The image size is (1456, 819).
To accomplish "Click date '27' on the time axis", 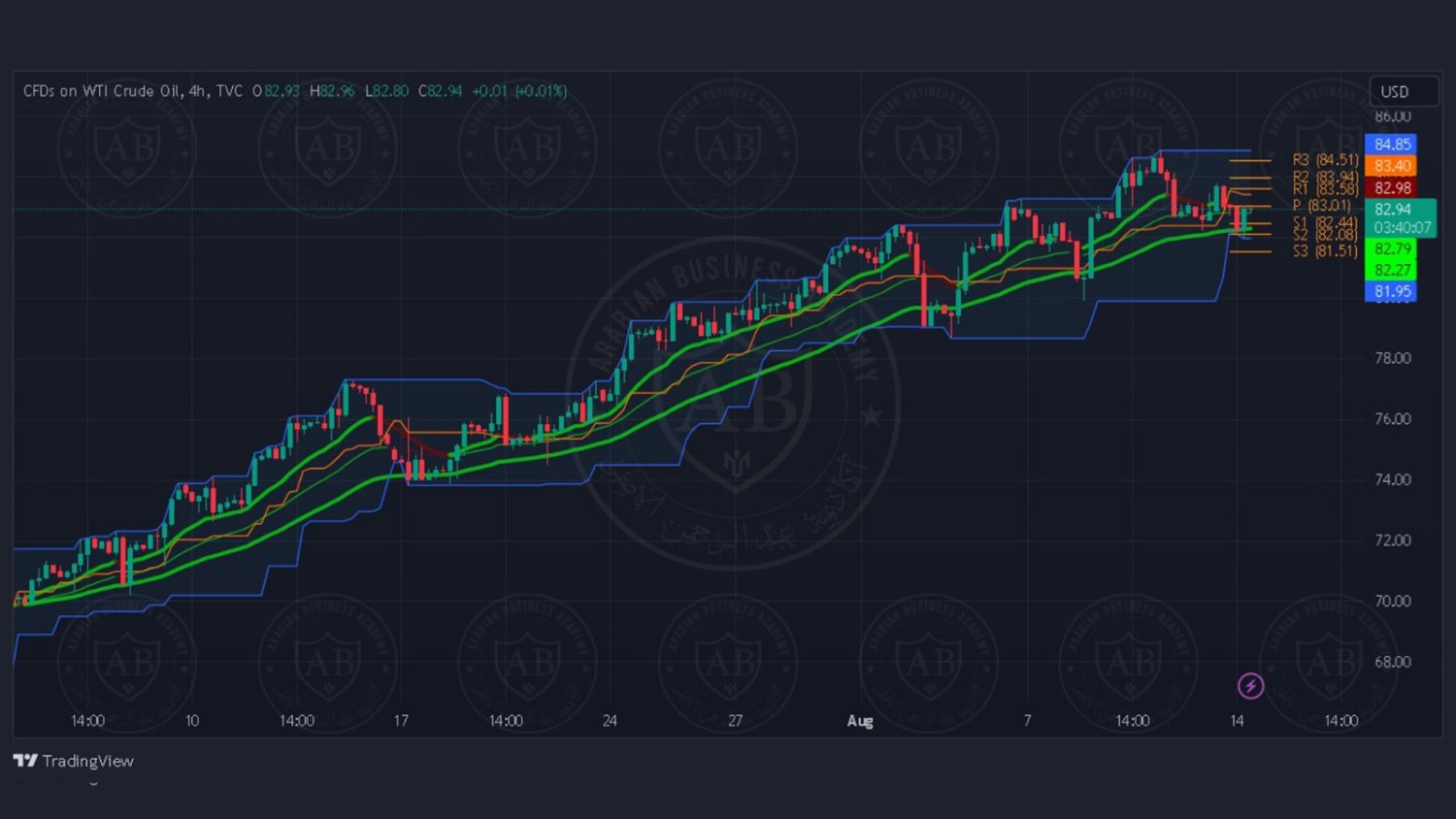I will coord(735,720).
